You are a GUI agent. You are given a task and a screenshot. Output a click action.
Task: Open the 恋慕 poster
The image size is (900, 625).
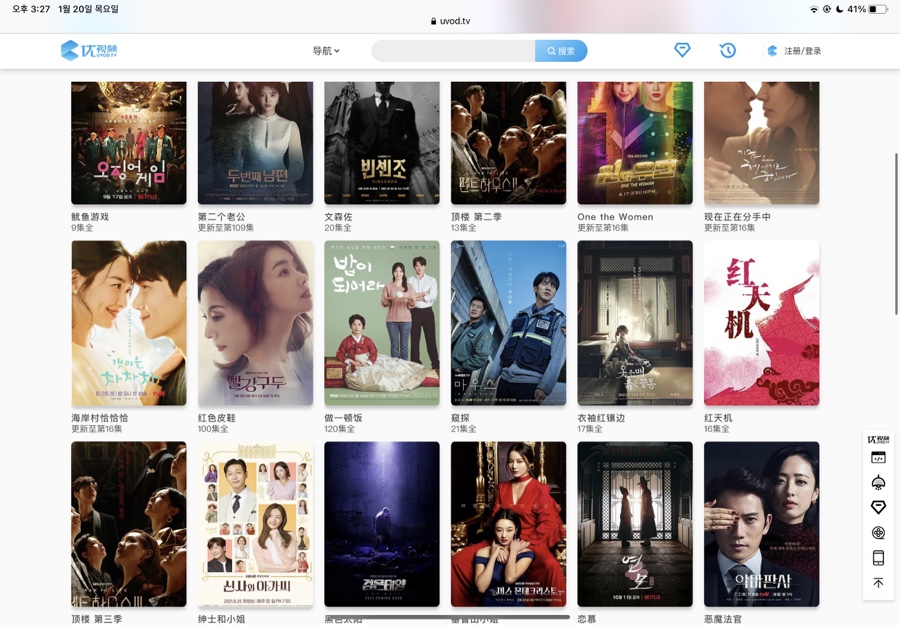[x=635, y=524]
